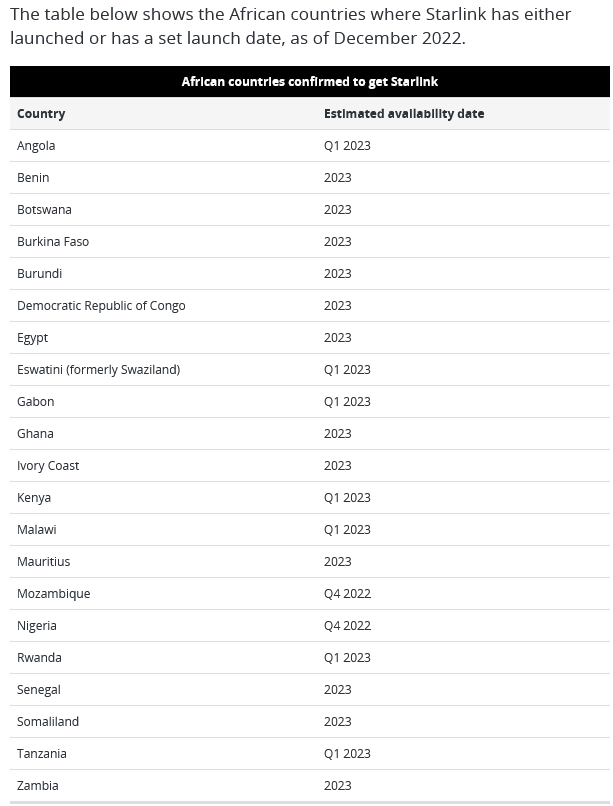Click the Mauritius country cell
Screen dimensions: 613x806
click(x=44, y=562)
